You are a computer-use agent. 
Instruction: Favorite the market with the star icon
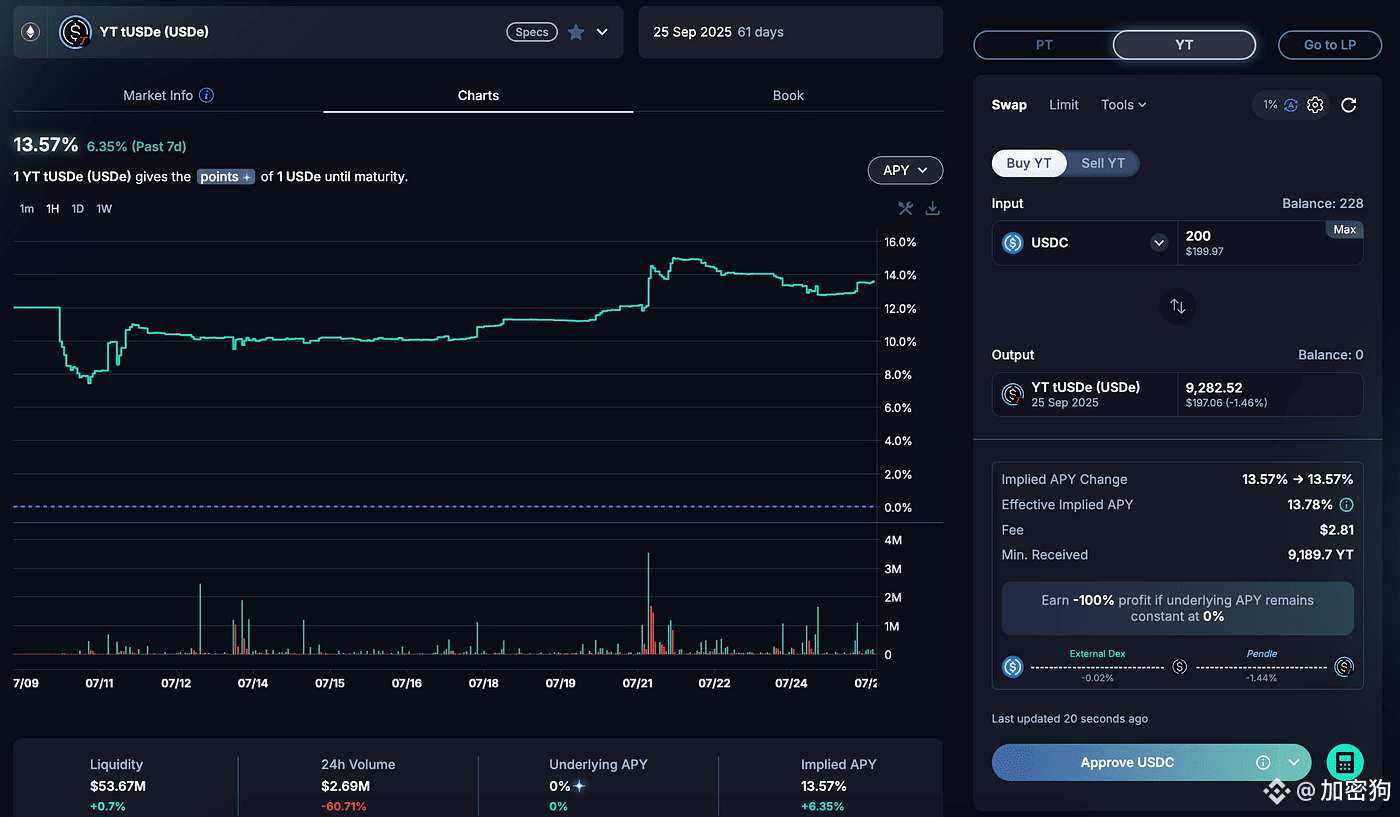[576, 32]
